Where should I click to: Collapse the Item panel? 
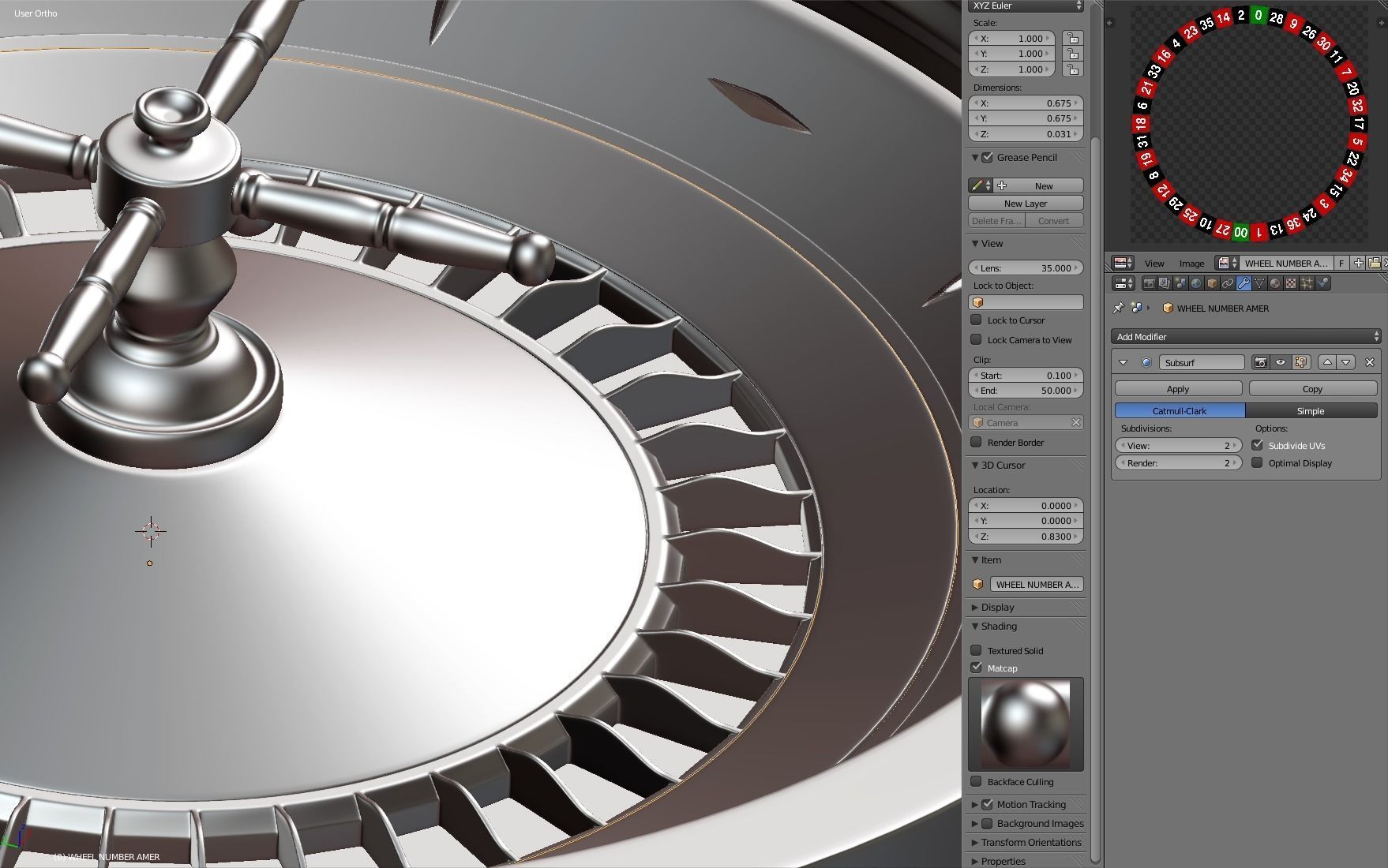975,560
